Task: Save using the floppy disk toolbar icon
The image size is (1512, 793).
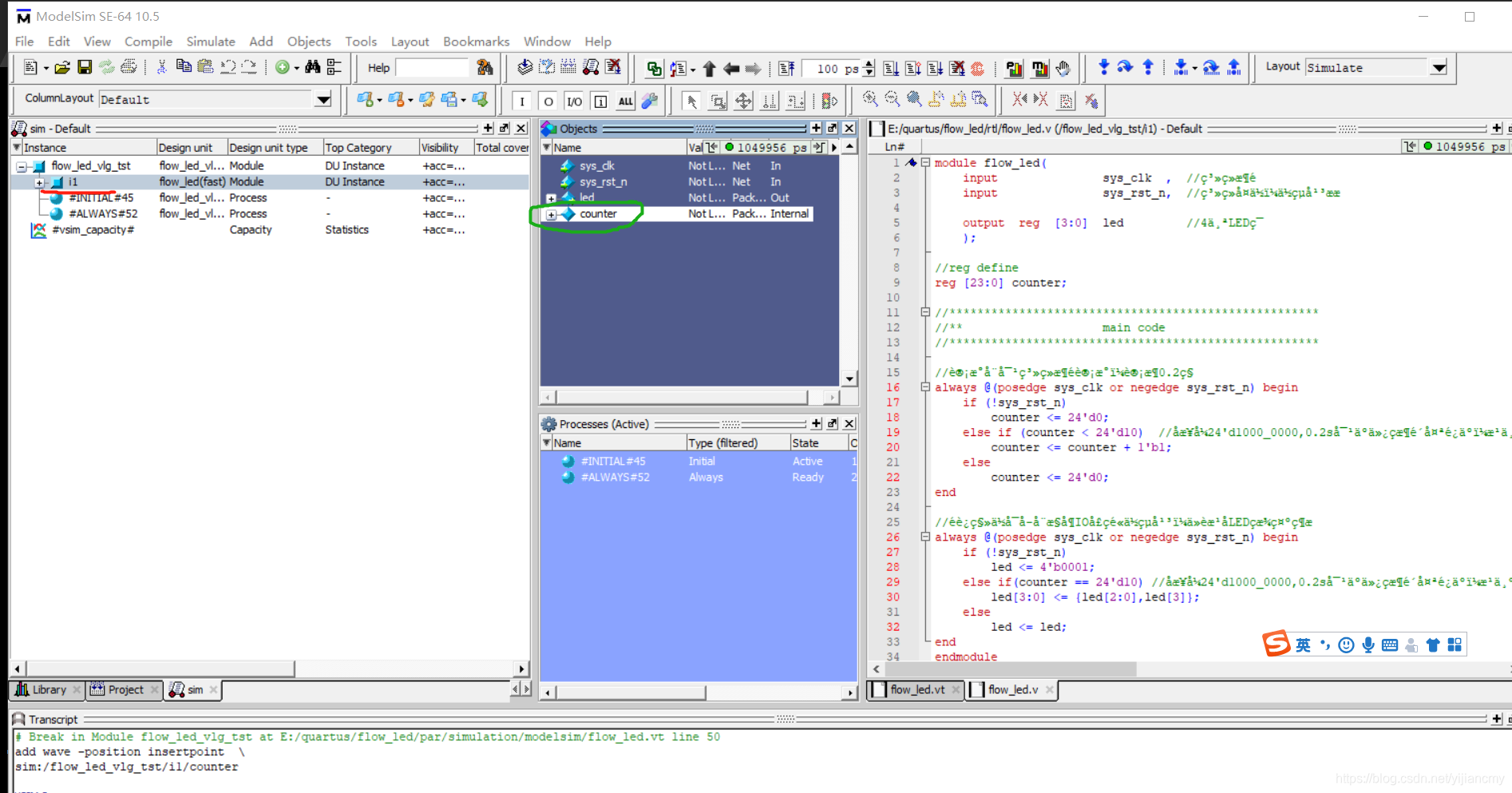Action: click(84, 68)
